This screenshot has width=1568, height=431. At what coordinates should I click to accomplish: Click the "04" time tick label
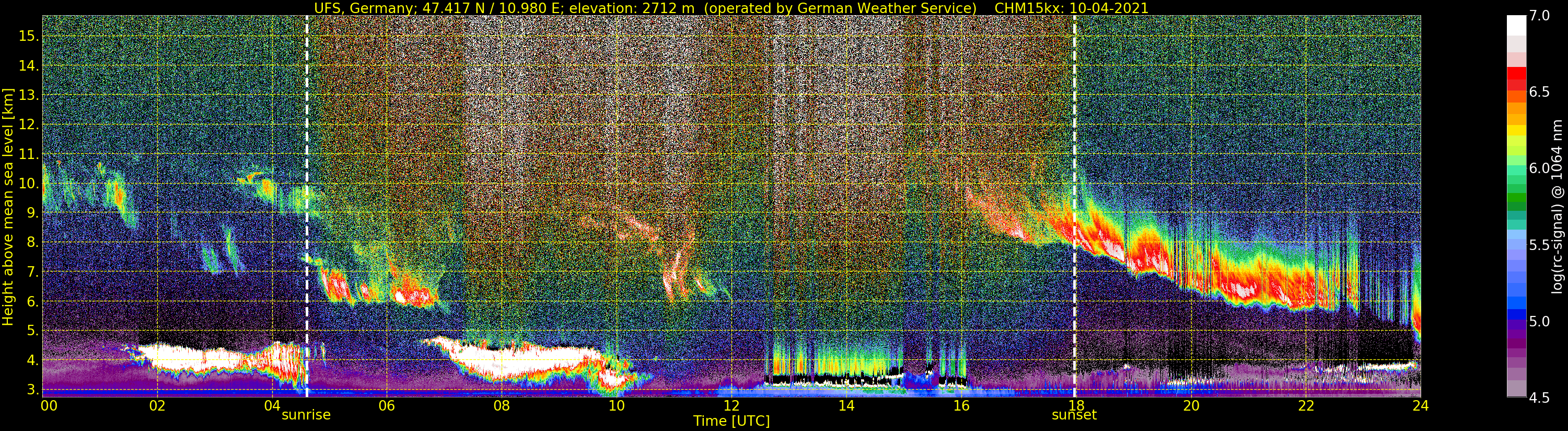coord(272,405)
